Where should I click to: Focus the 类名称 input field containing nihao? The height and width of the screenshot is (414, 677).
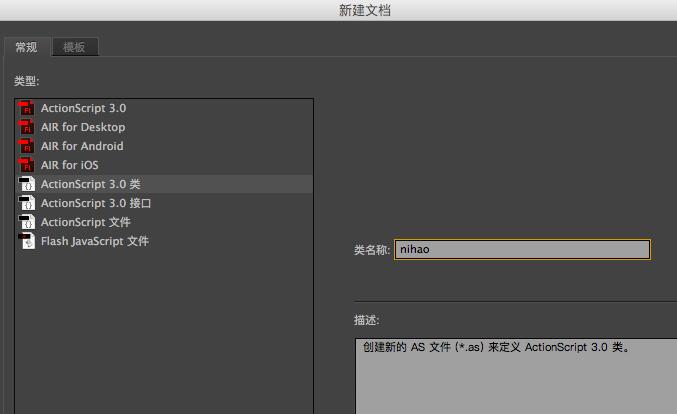pos(522,249)
